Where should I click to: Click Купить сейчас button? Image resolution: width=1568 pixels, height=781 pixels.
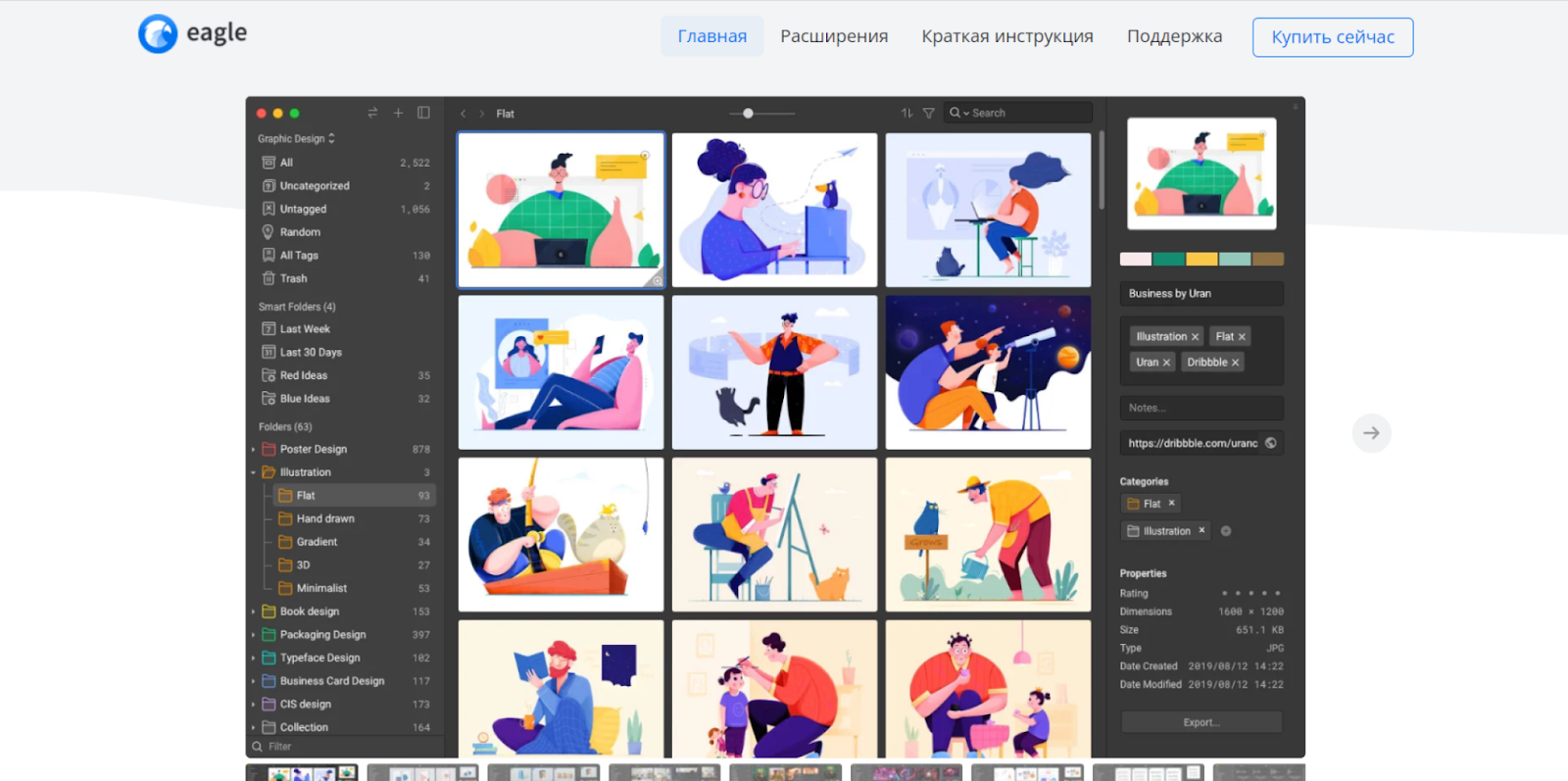point(1333,37)
